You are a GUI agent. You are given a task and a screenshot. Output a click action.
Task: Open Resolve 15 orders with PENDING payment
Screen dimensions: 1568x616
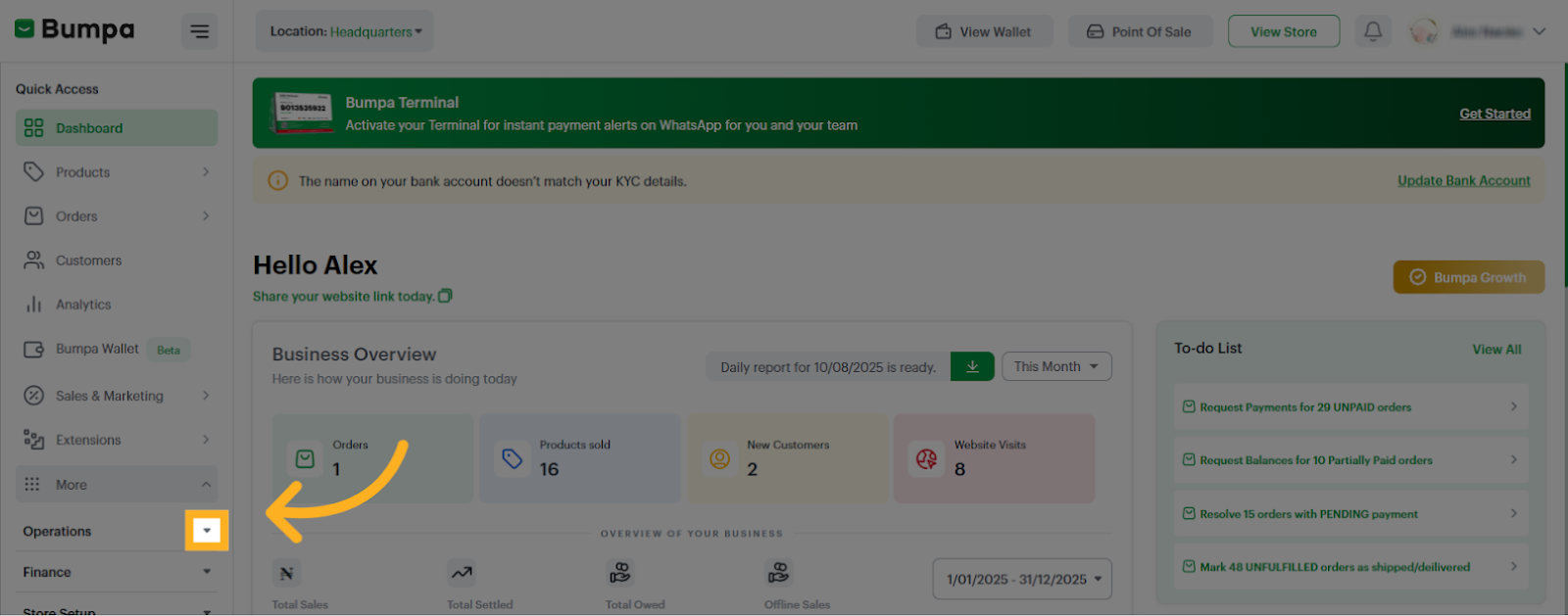[x=1350, y=514]
